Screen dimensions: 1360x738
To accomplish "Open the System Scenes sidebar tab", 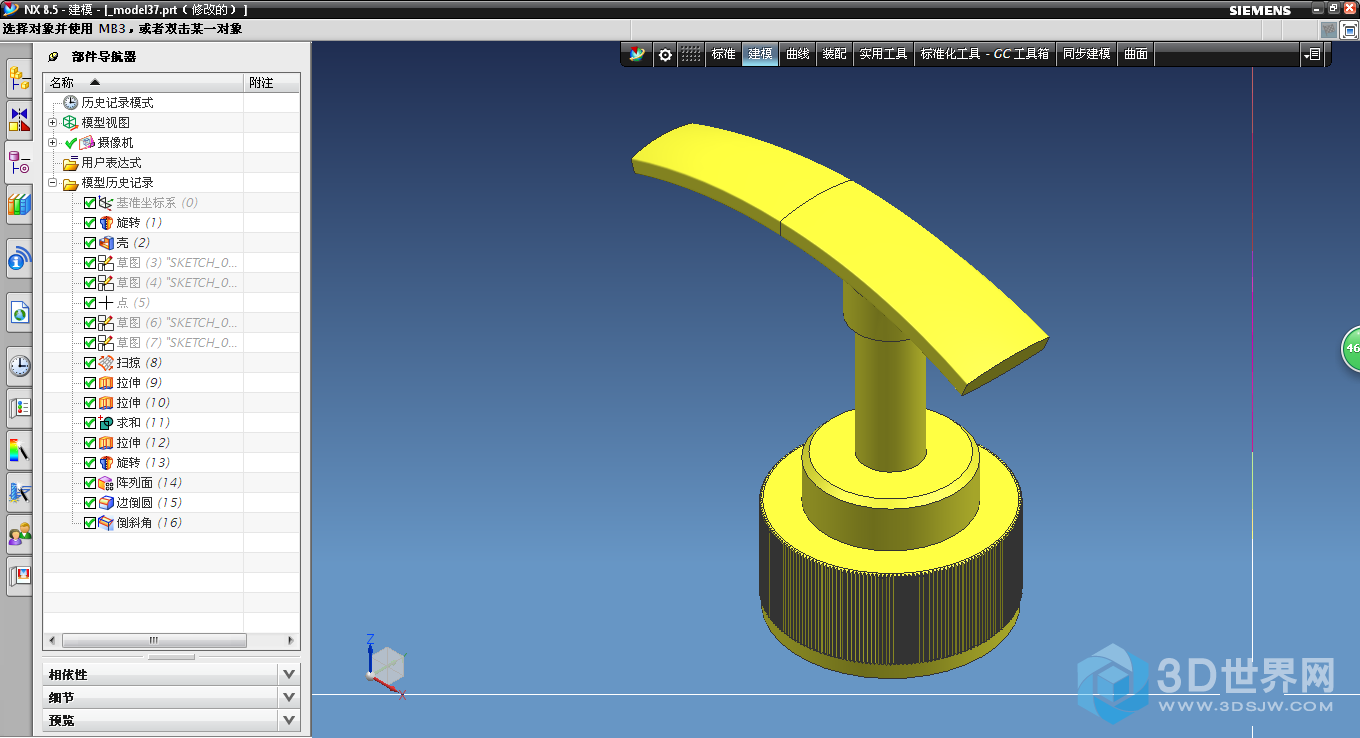I will 19,575.
